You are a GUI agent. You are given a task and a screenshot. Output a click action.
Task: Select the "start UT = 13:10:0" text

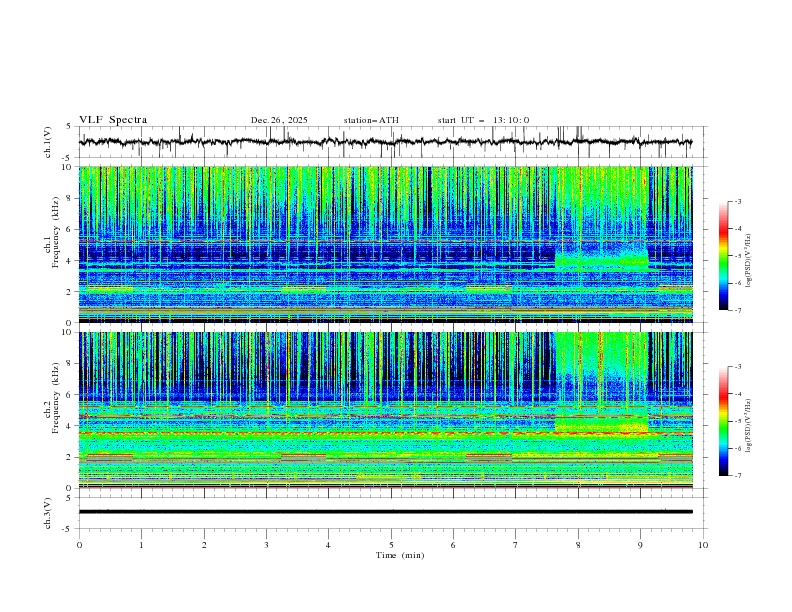click(483, 120)
